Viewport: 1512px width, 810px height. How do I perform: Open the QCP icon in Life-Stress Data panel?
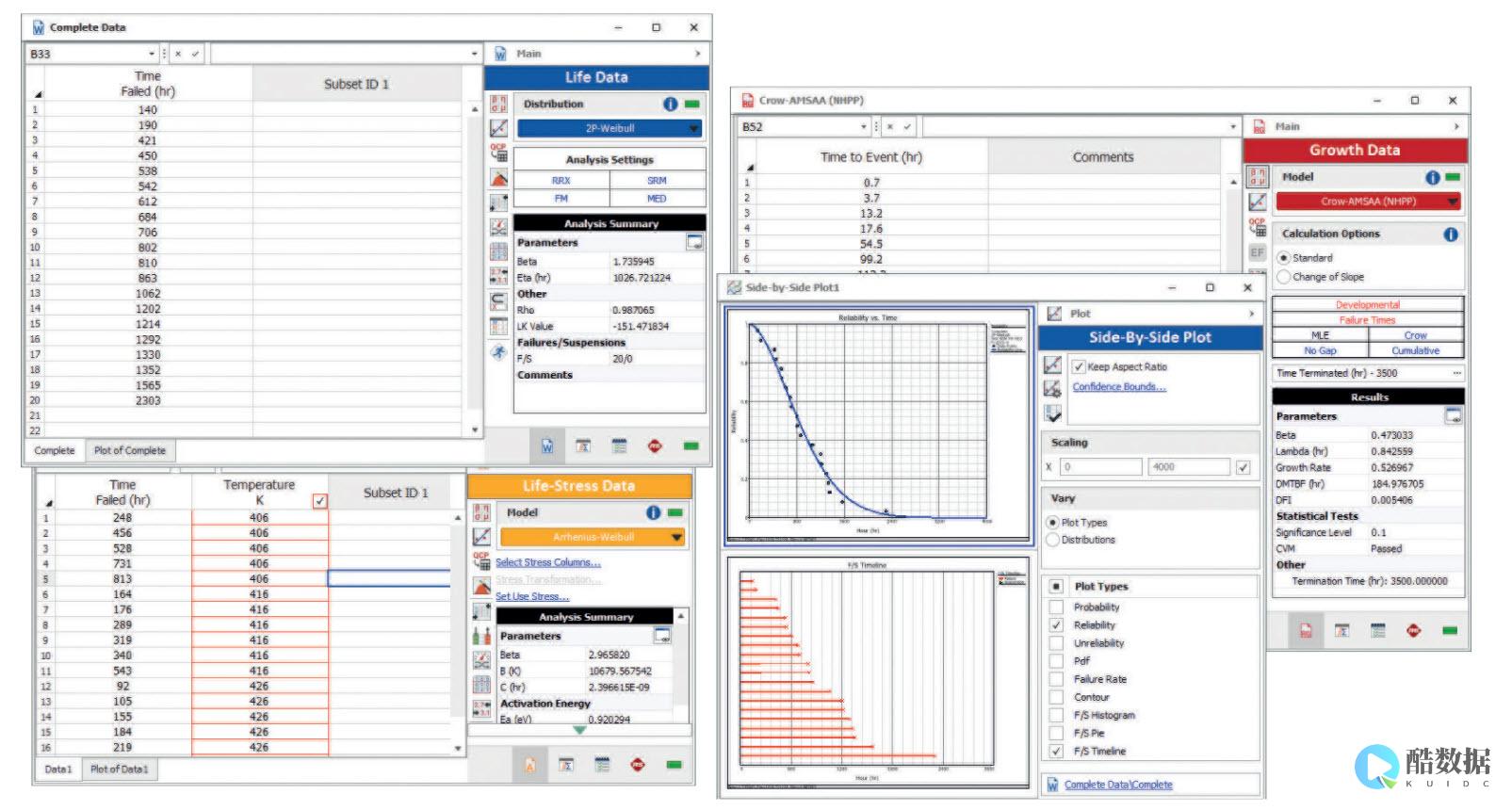click(481, 561)
